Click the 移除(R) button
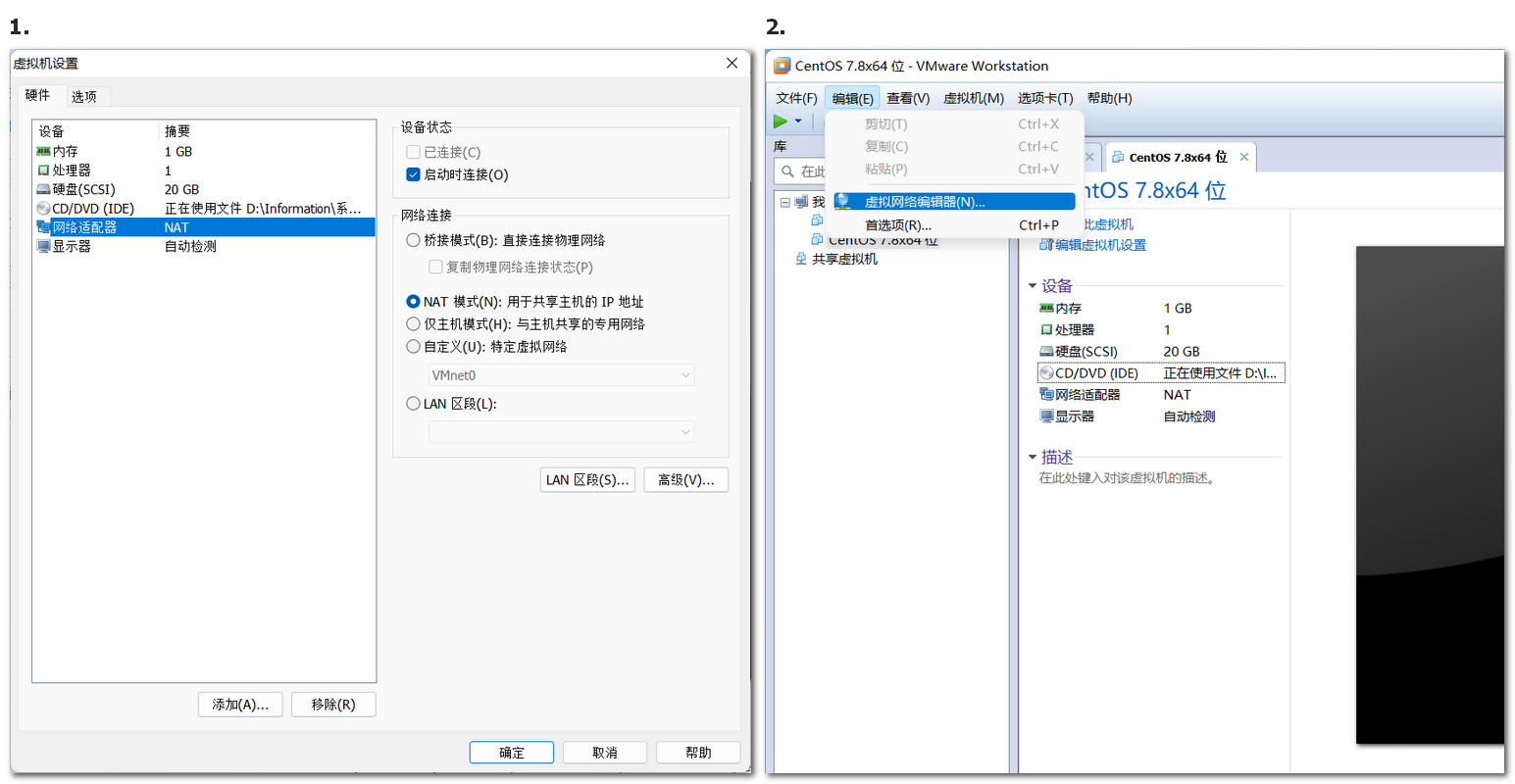The height and width of the screenshot is (784, 1515). (333, 705)
